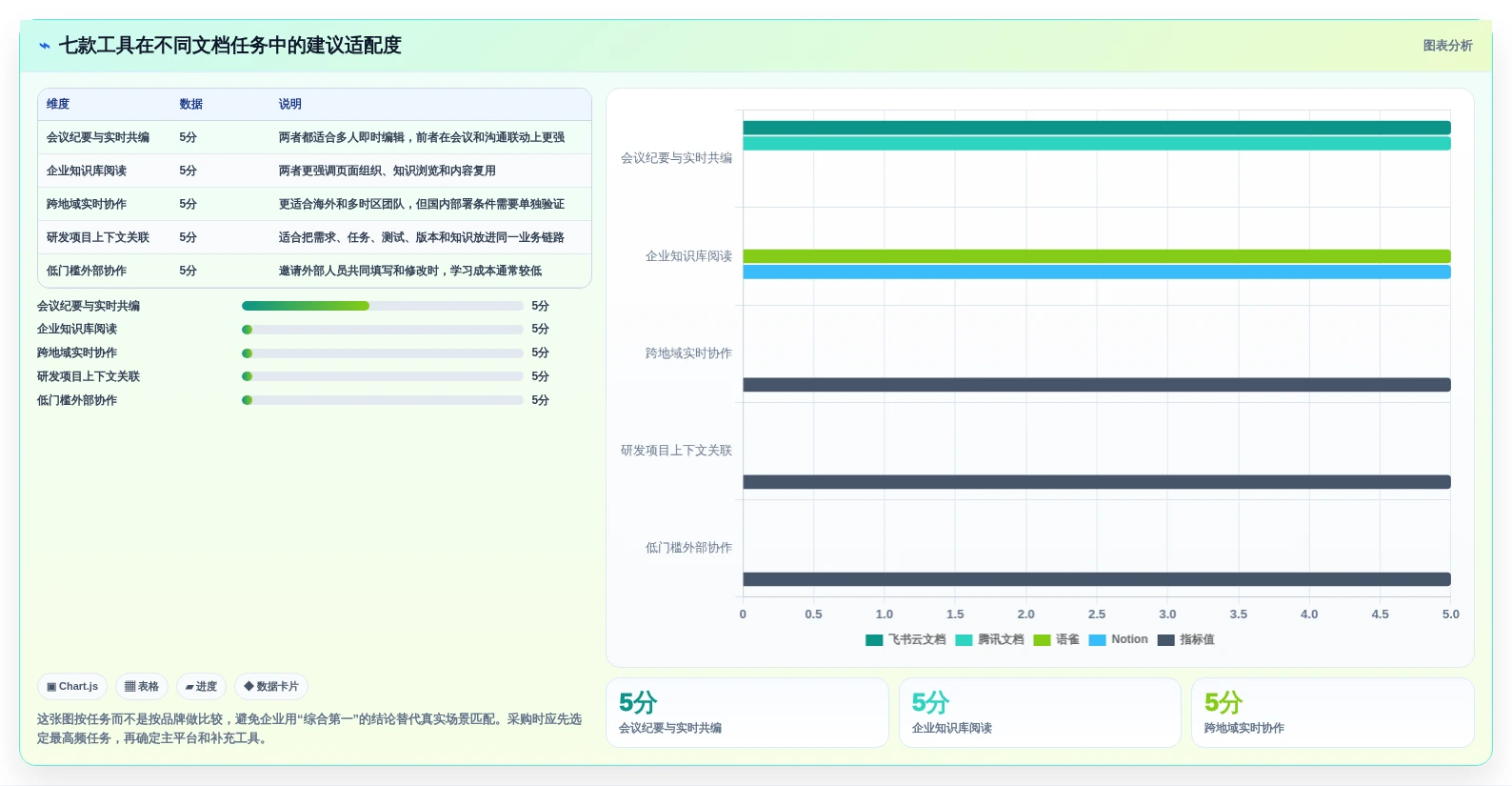Click the 语雀 green chart bar

click(x=1097, y=256)
